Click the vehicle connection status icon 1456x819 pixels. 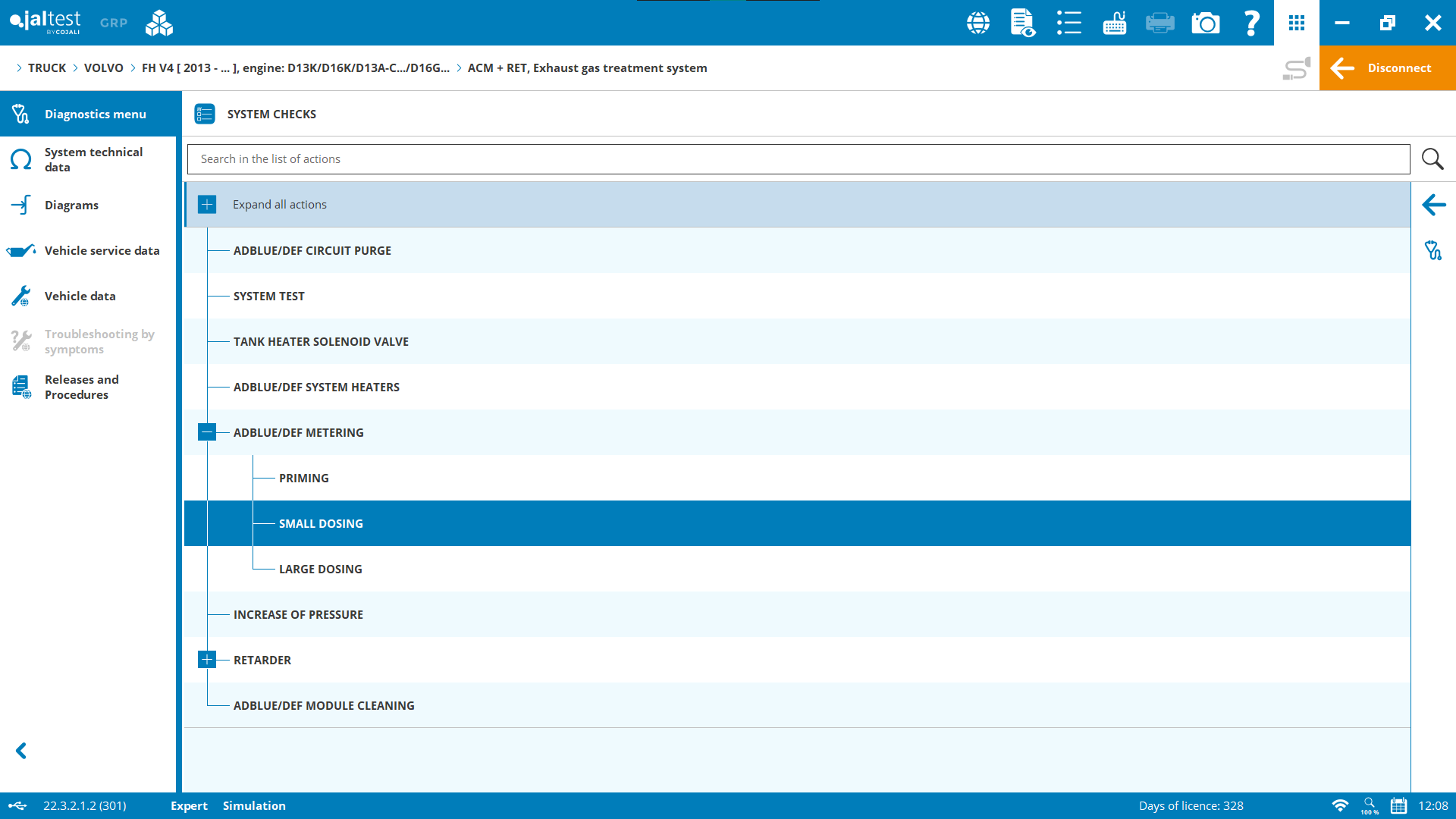[x=1297, y=68]
